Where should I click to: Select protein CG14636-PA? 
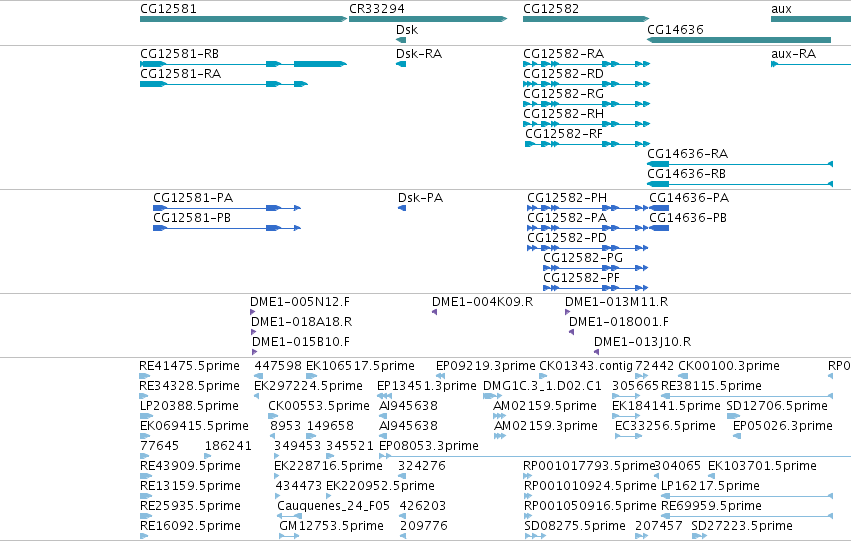pyautogui.click(x=659, y=208)
